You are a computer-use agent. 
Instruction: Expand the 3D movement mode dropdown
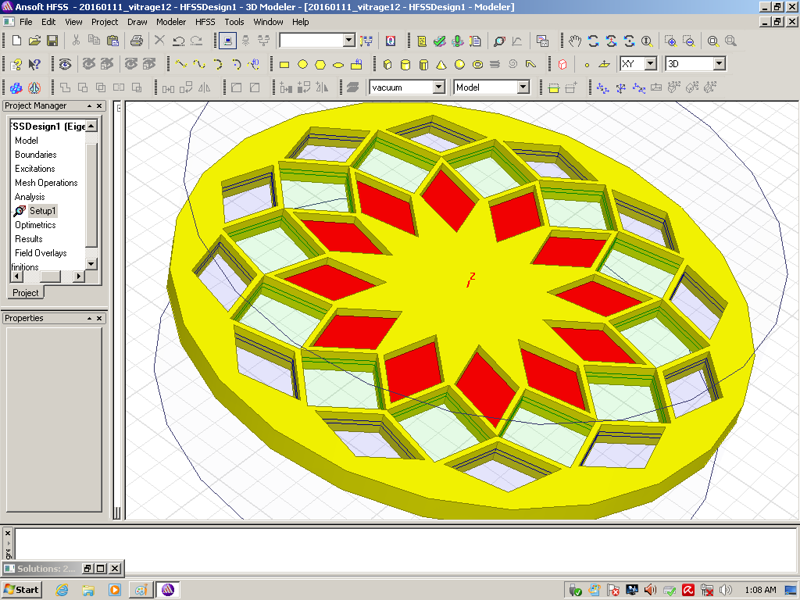tap(718, 64)
